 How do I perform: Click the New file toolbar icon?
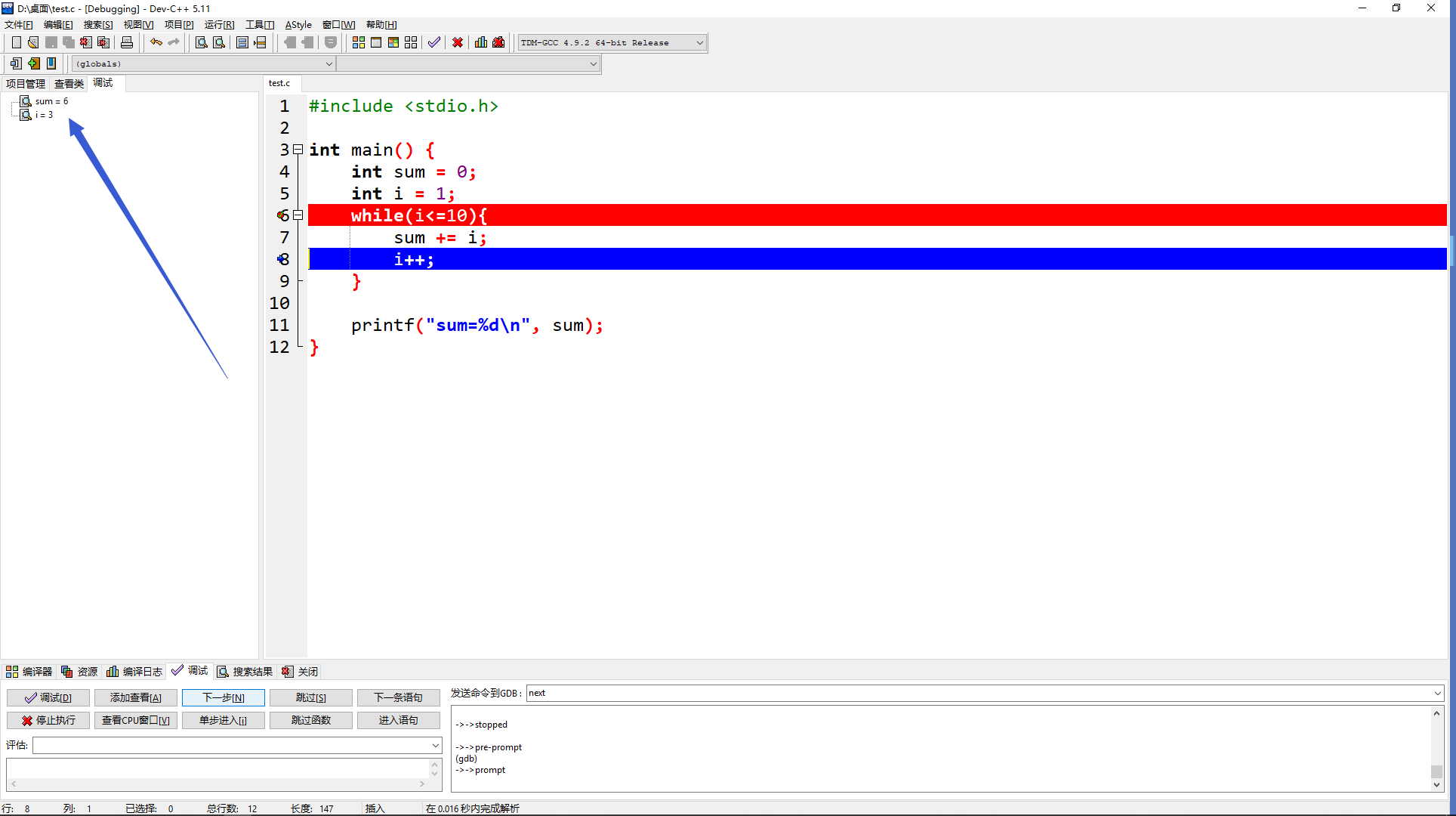16,42
